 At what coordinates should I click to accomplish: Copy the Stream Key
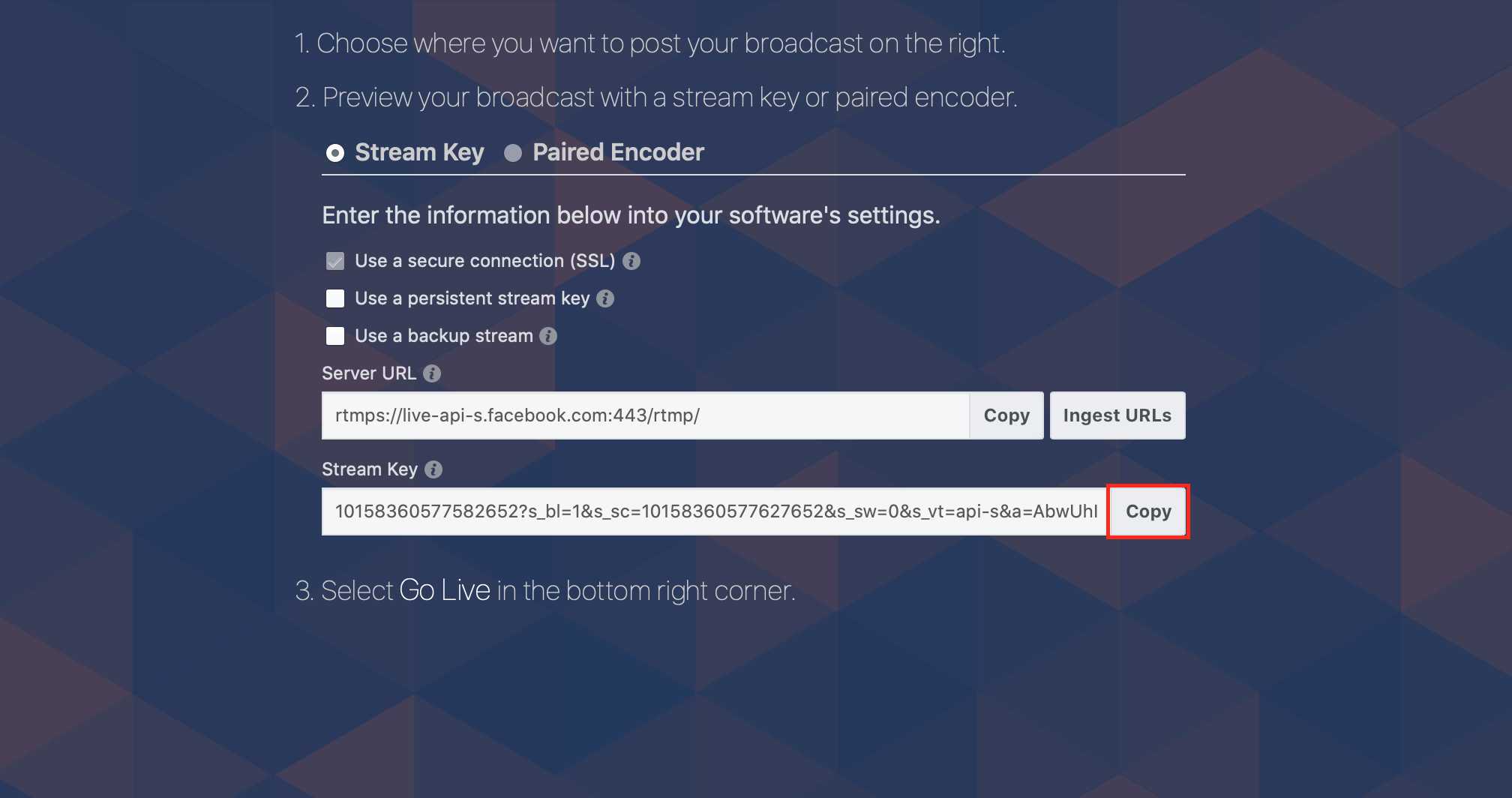click(1147, 511)
